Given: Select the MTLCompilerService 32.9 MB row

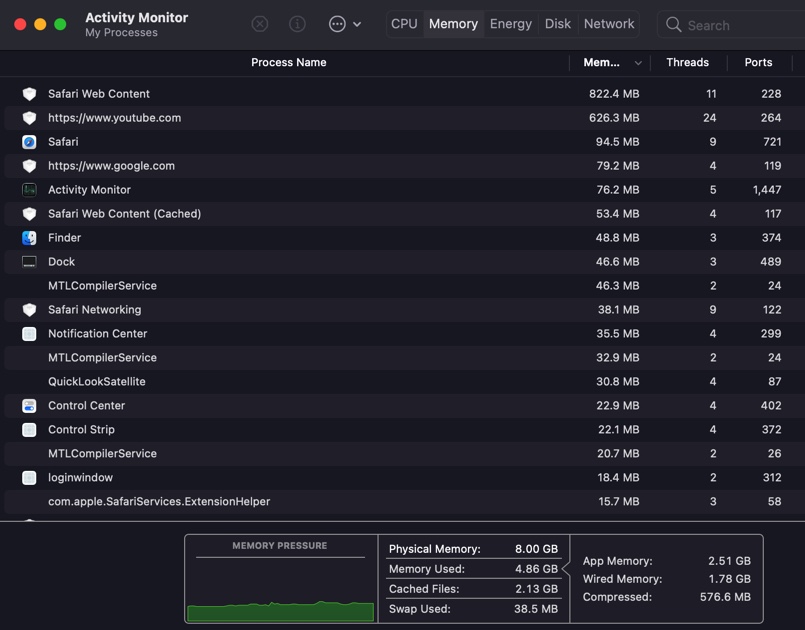Looking at the screenshot, I should [x=402, y=358].
